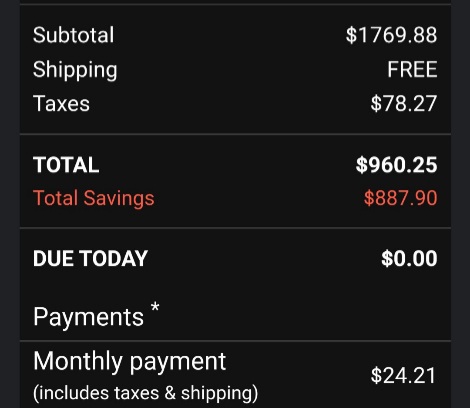Select the DUE TODAY heading
The width and height of the screenshot is (470, 408).
coord(90,258)
